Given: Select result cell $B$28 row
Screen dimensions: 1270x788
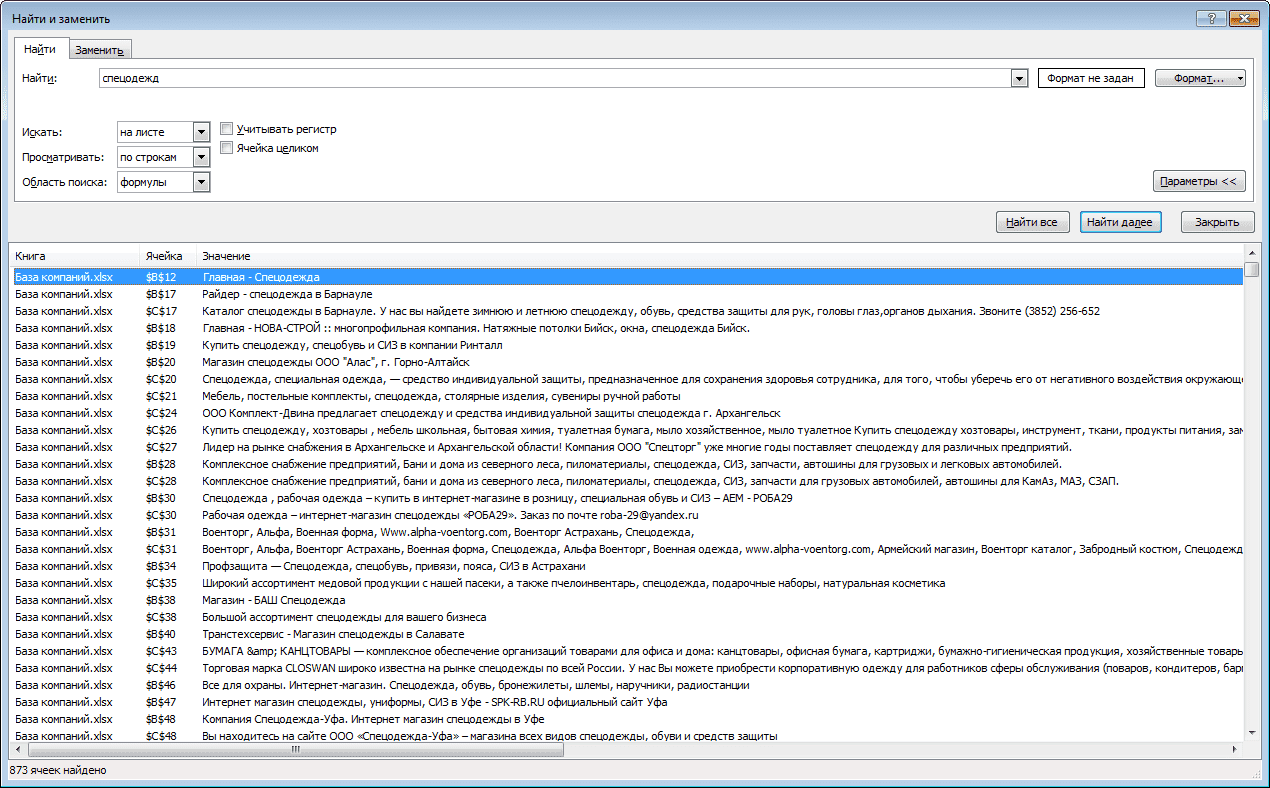Looking at the screenshot, I should (627, 464).
